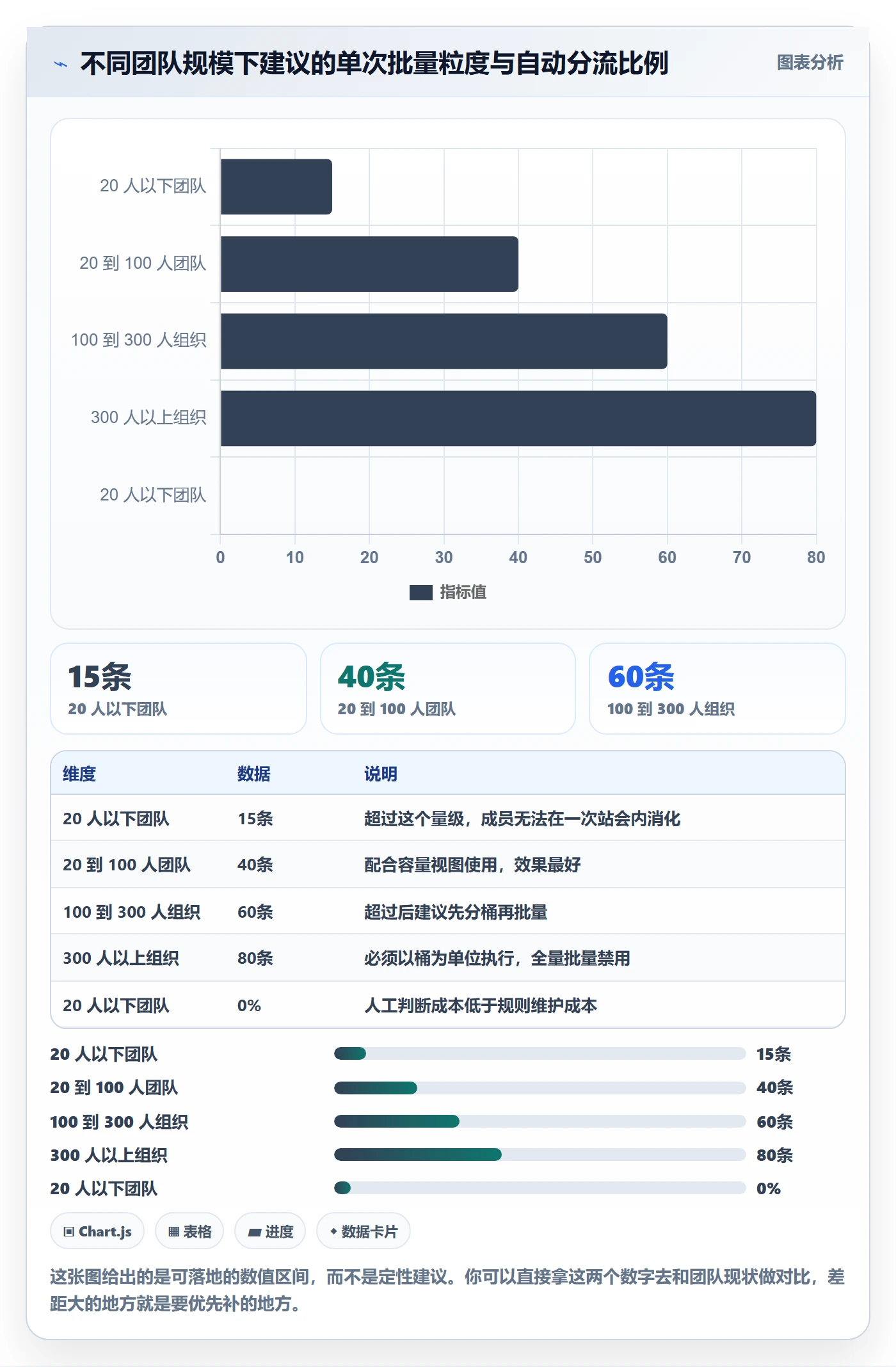Image resolution: width=896 pixels, height=1367 pixels.
Task: Click the chart title 不同团队规模下建议的单次批量粒度与自动分流比例
Action: coord(374,63)
